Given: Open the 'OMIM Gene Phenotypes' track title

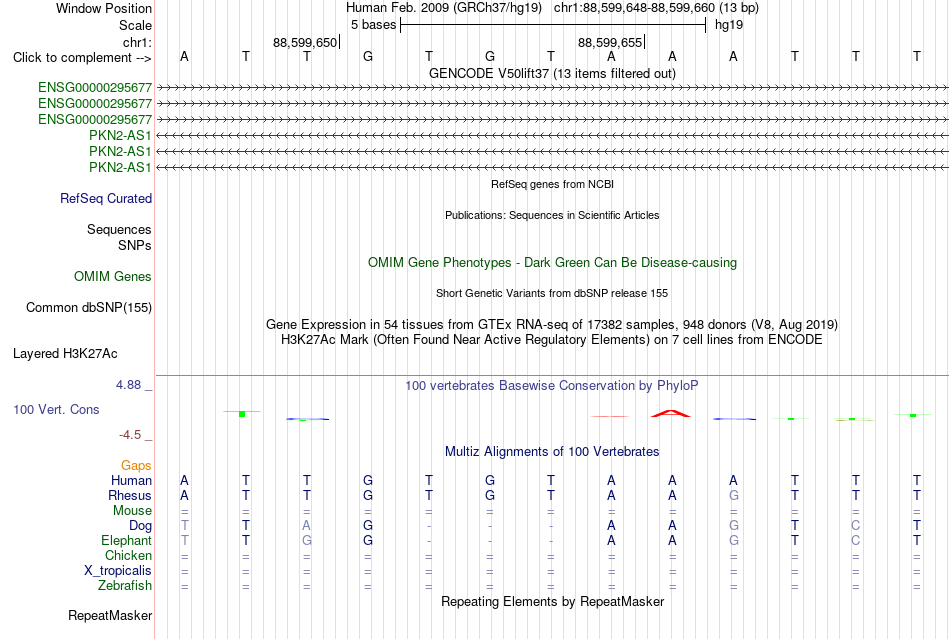Looking at the screenshot, I should pyautogui.click(x=552, y=262).
